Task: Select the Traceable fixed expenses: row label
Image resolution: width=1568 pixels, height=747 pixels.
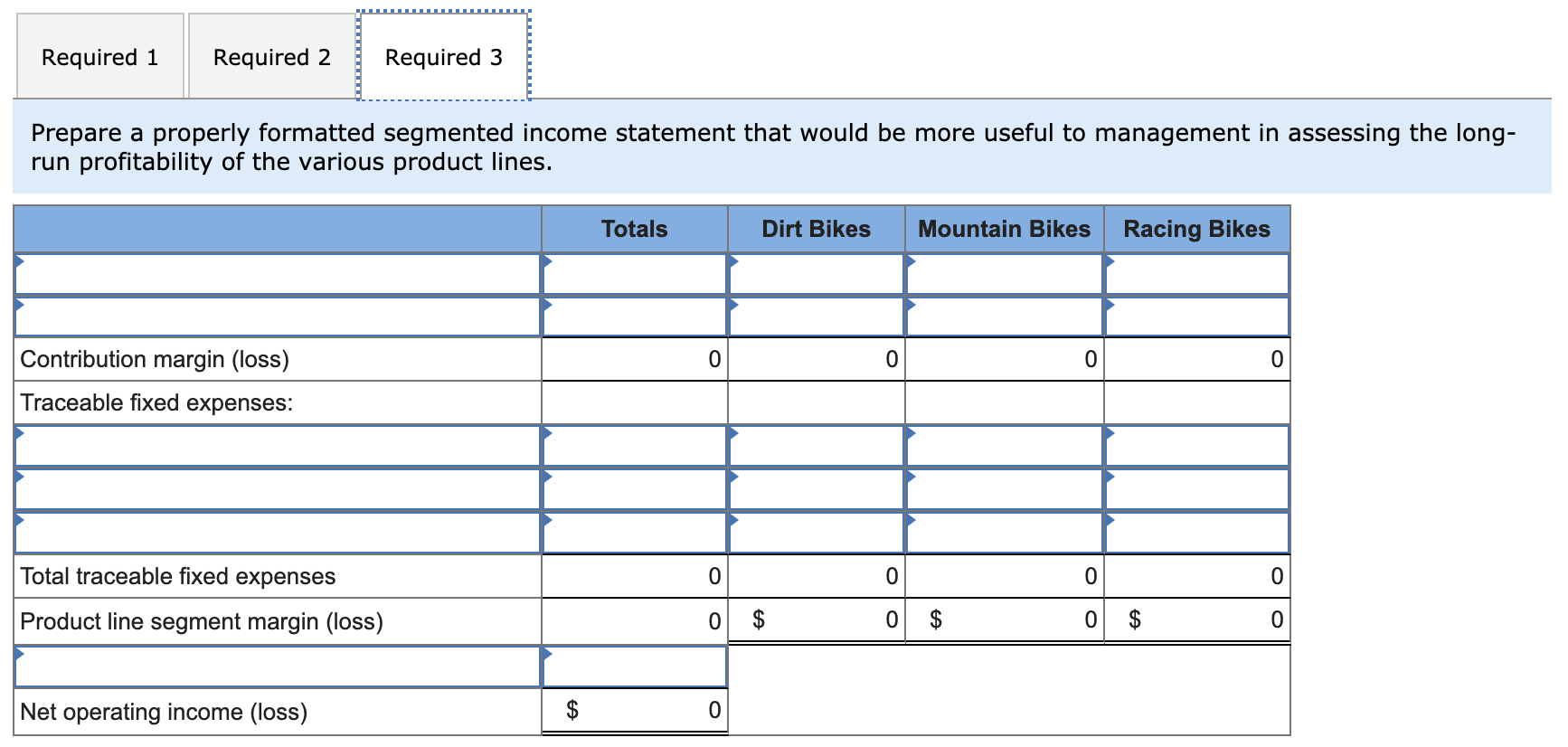Action: pyautogui.click(x=156, y=402)
